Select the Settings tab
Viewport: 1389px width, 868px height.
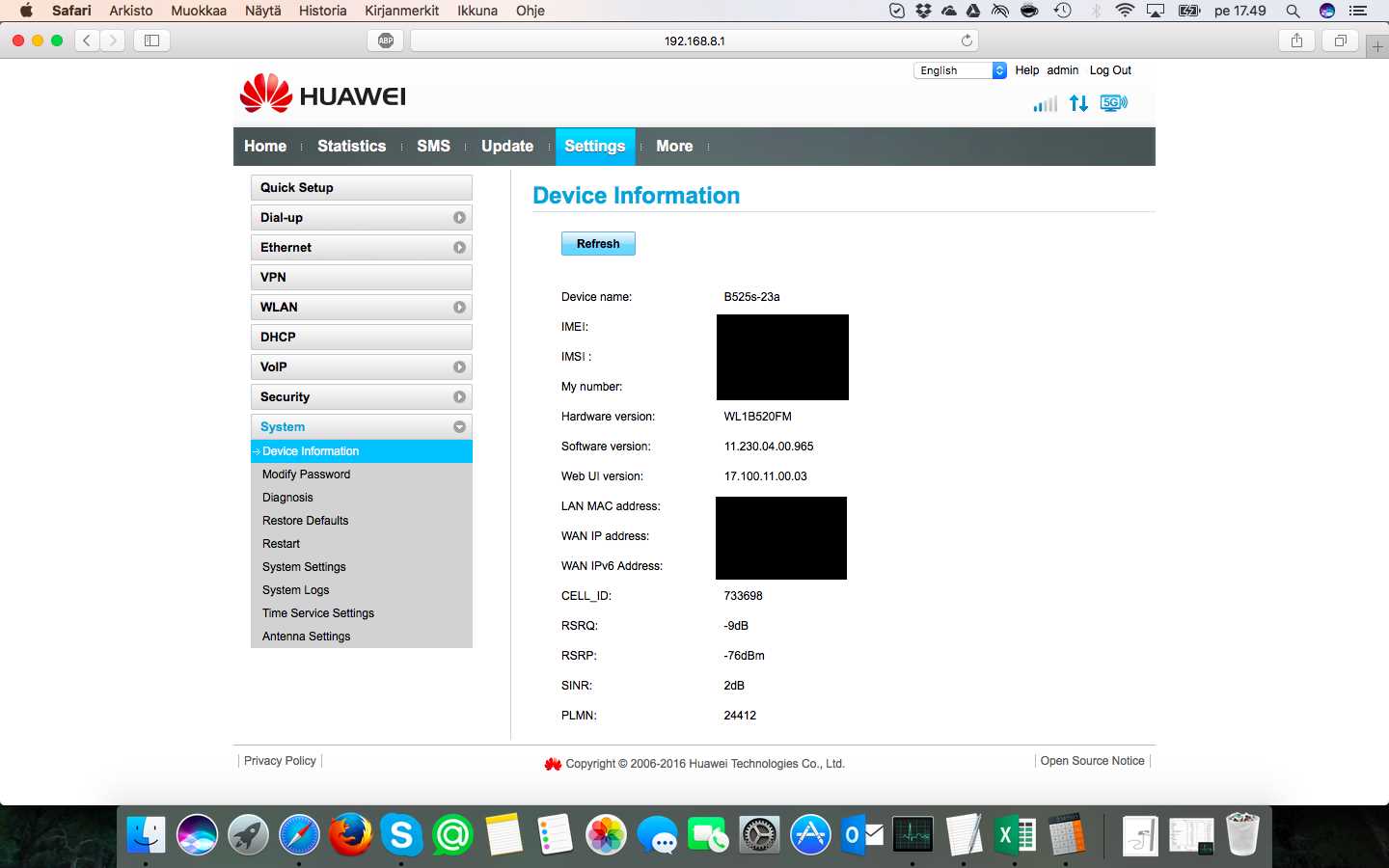coord(595,147)
